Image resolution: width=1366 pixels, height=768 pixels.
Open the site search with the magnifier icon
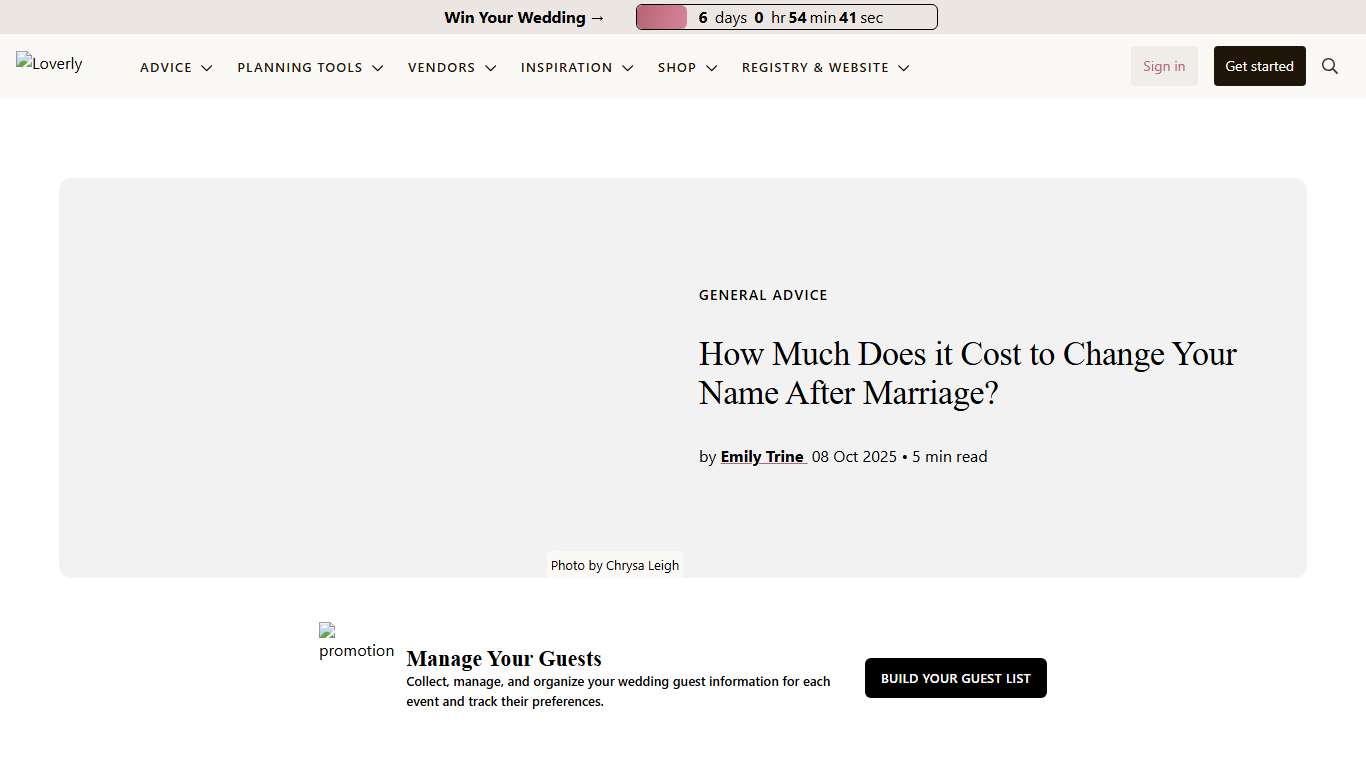point(1330,66)
